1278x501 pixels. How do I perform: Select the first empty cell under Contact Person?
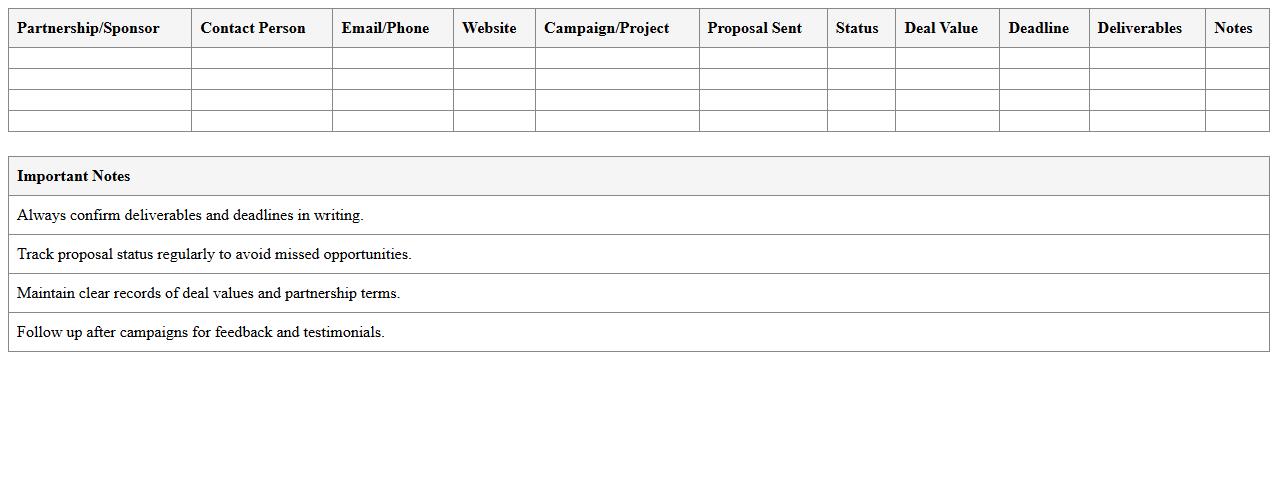[x=261, y=58]
